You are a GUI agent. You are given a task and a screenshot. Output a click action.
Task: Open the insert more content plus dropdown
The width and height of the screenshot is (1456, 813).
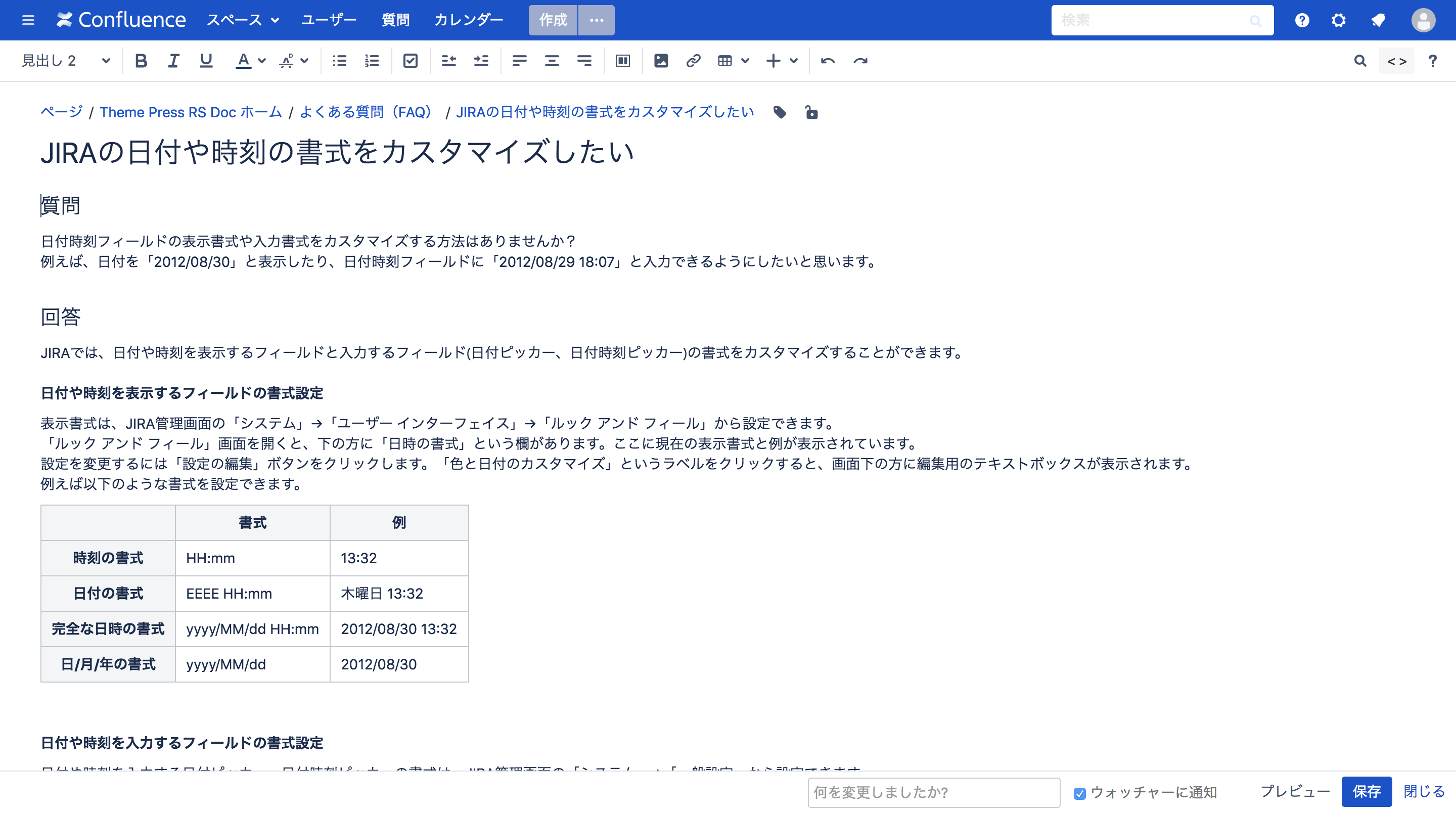click(x=782, y=61)
